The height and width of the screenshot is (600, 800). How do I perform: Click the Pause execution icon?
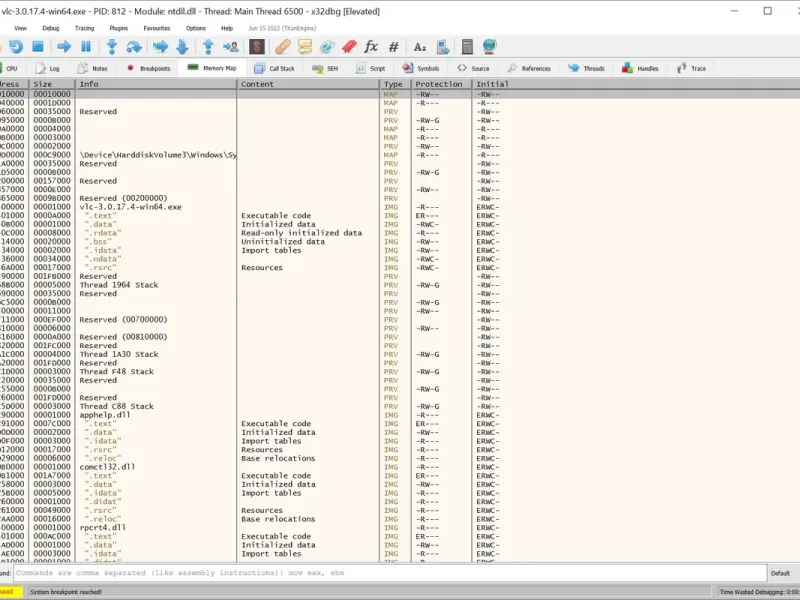(x=86, y=47)
